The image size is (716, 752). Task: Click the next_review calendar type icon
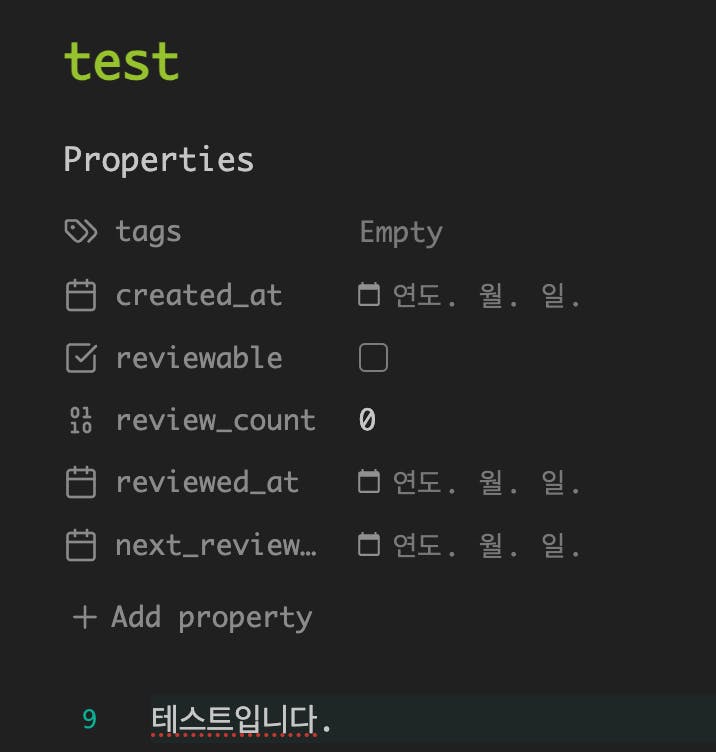pos(80,546)
